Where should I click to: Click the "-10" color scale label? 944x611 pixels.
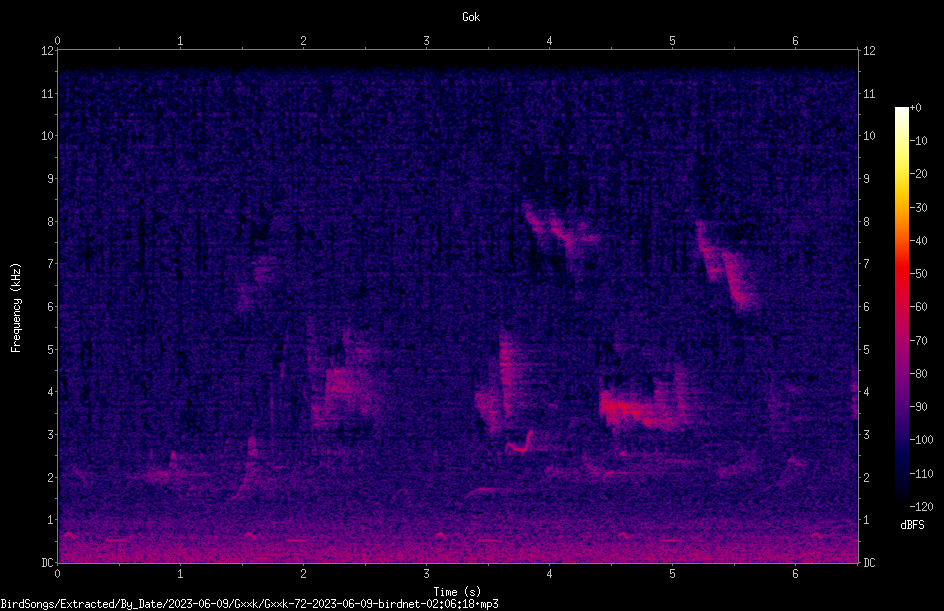(x=919, y=141)
